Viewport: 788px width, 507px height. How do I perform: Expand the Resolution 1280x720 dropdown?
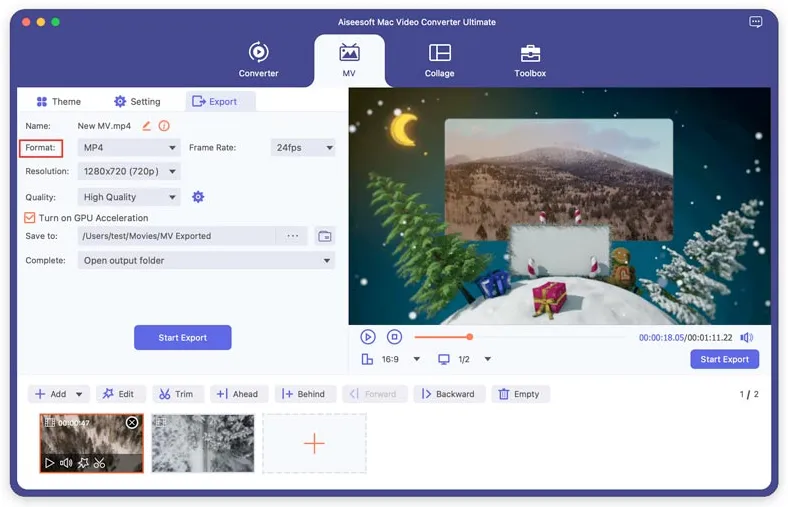point(129,171)
